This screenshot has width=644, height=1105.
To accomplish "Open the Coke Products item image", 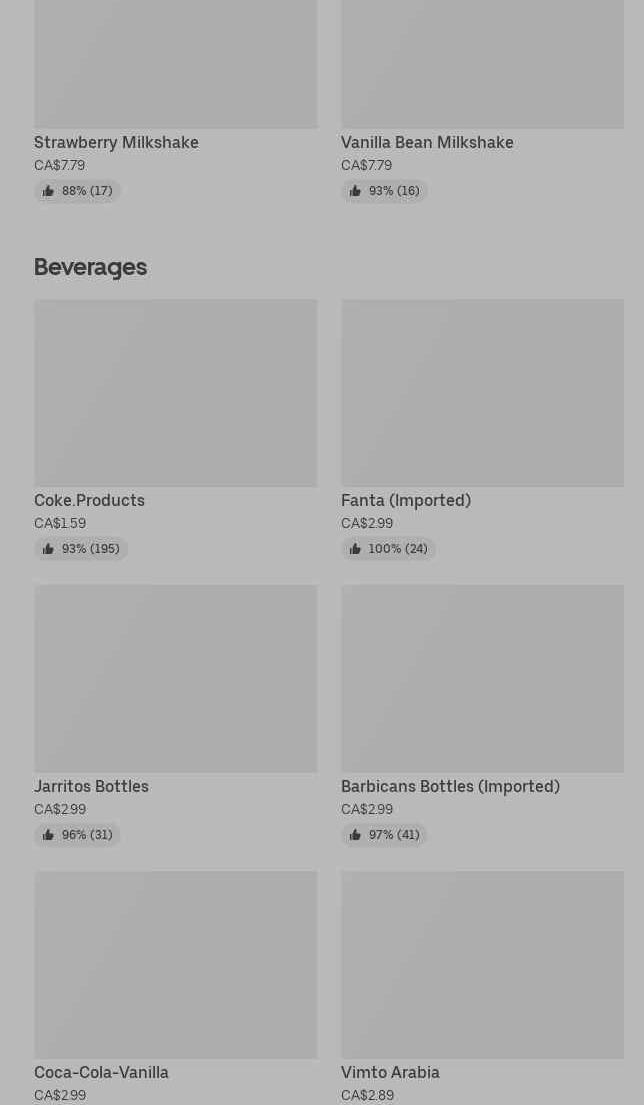I will (x=175, y=393).
